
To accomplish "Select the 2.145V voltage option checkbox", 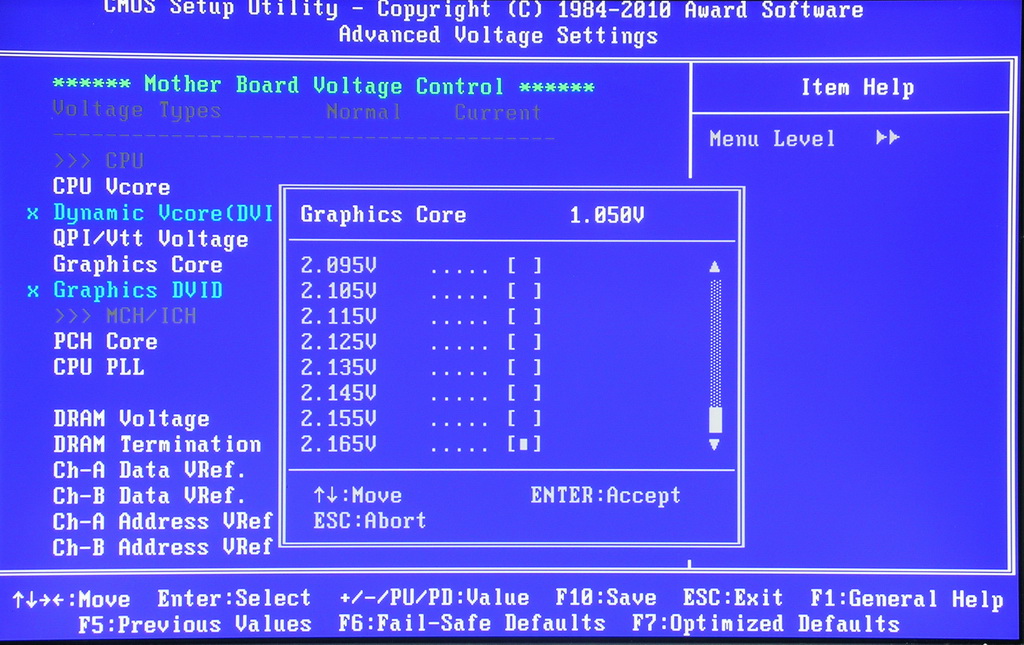I will pos(524,393).
